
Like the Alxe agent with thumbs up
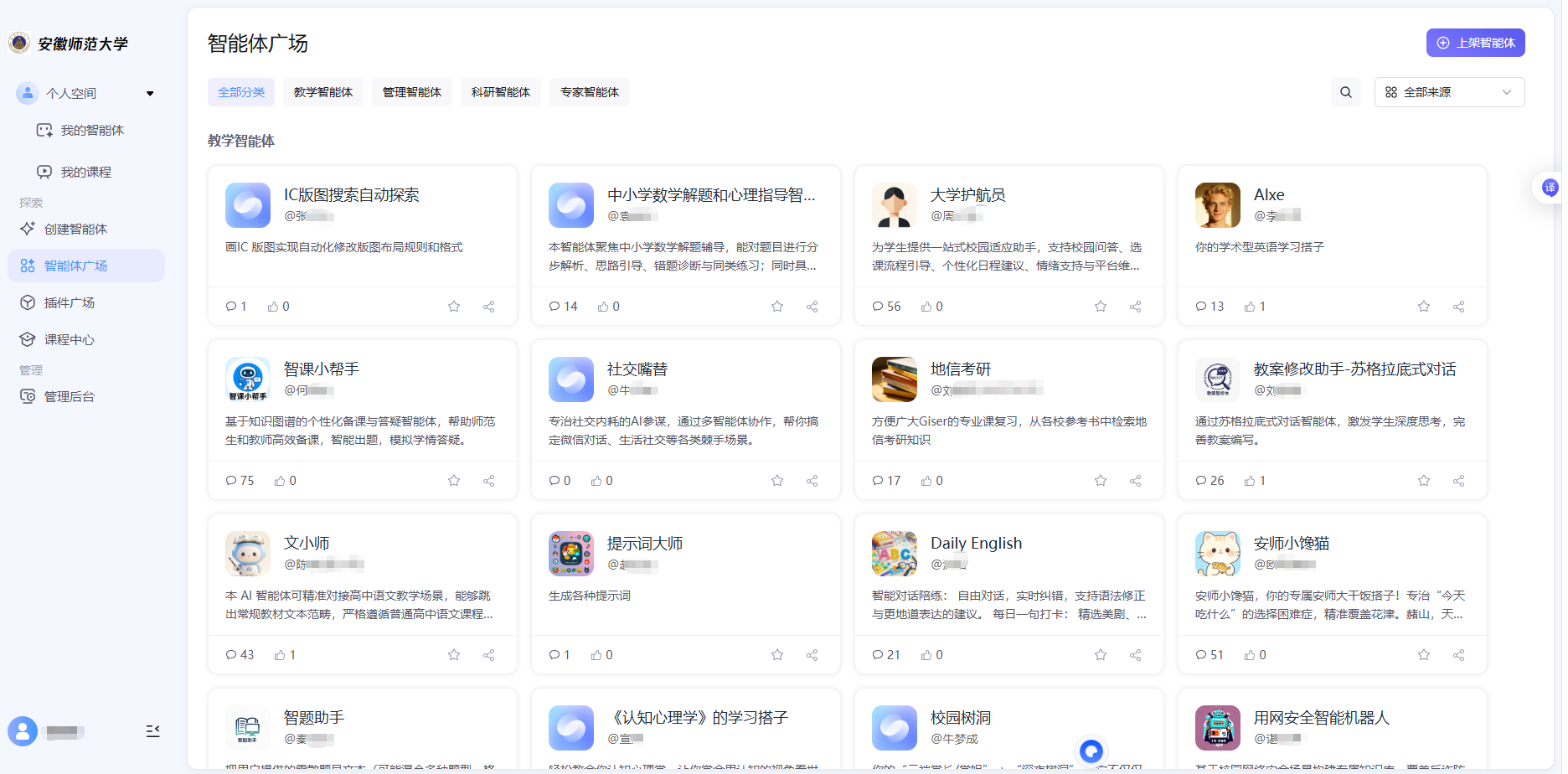pos(1254,307)
